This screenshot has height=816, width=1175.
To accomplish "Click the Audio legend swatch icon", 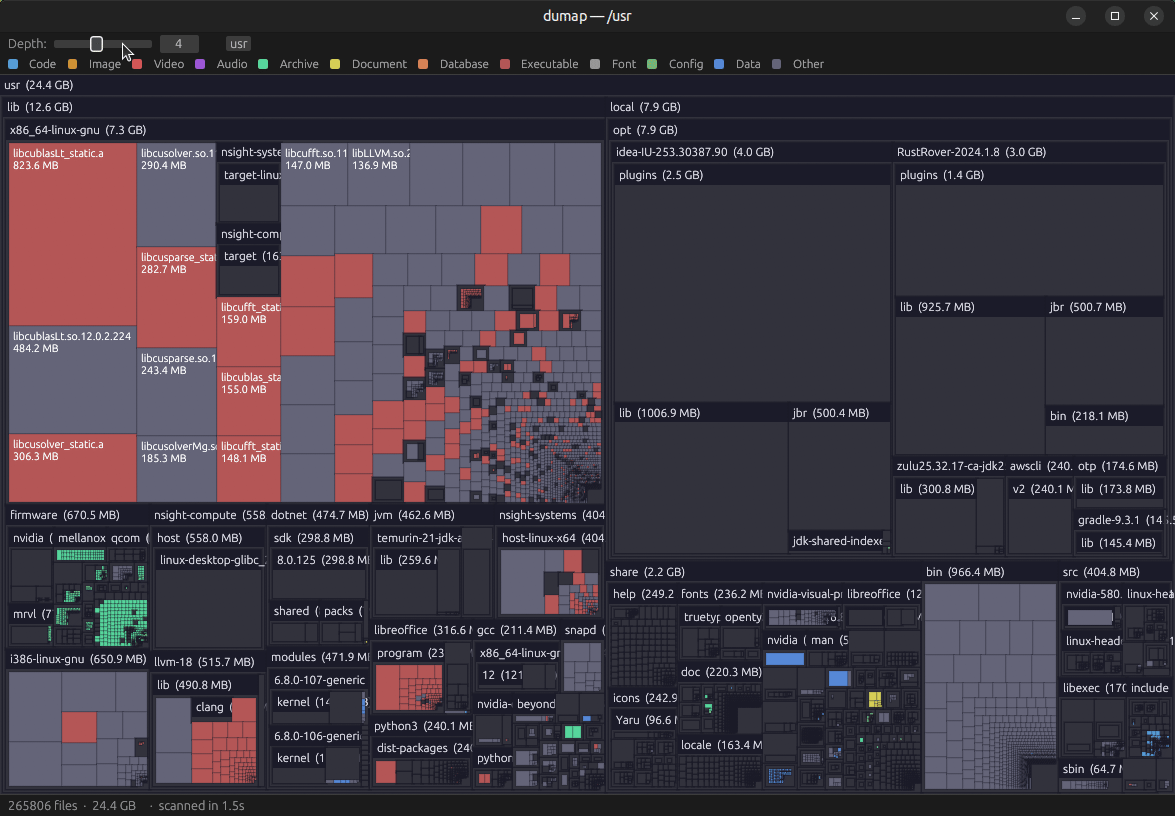I will pyautogui.click(x=200, y=64).
